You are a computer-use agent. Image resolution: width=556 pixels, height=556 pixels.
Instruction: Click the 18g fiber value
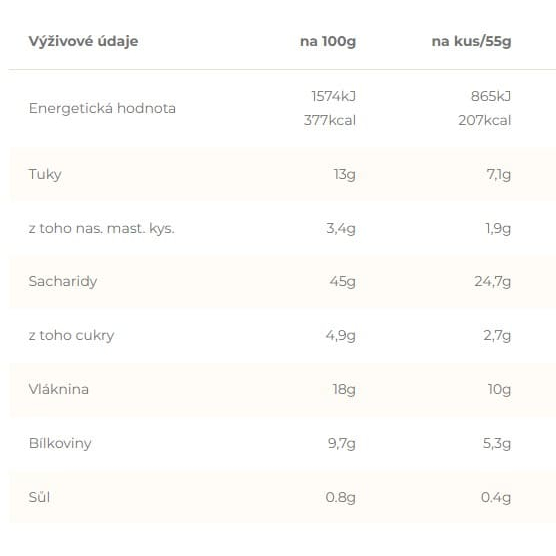tap(344, 389)
